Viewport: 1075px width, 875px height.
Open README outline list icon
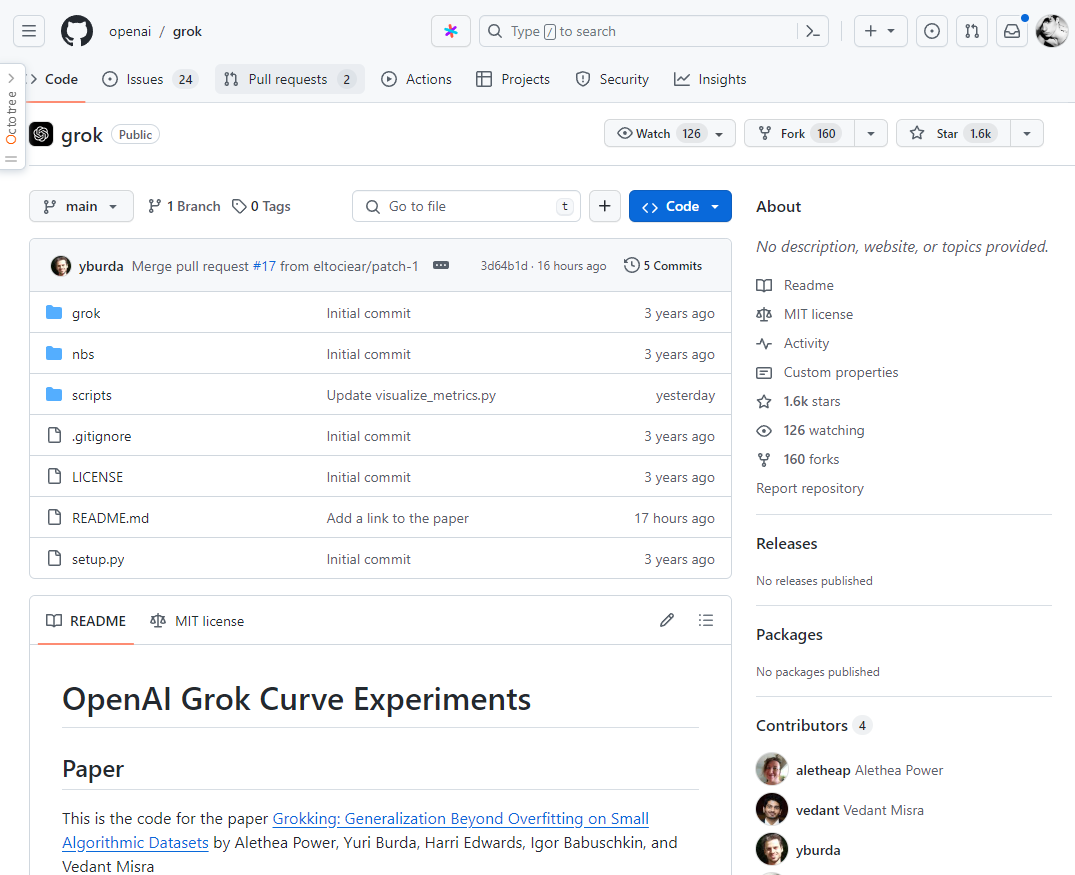(705, 621)
